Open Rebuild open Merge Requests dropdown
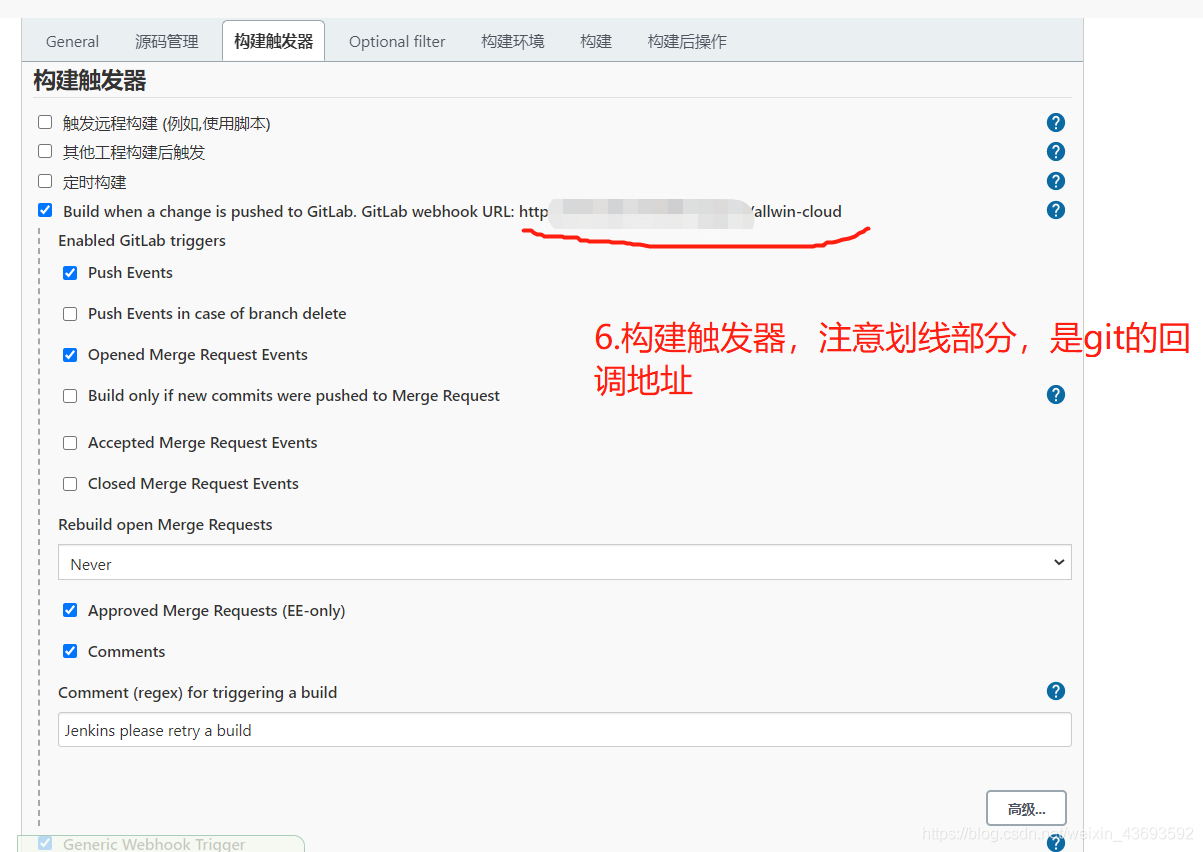The height and width of the screenshot is (852, 1203). [565, 563]
